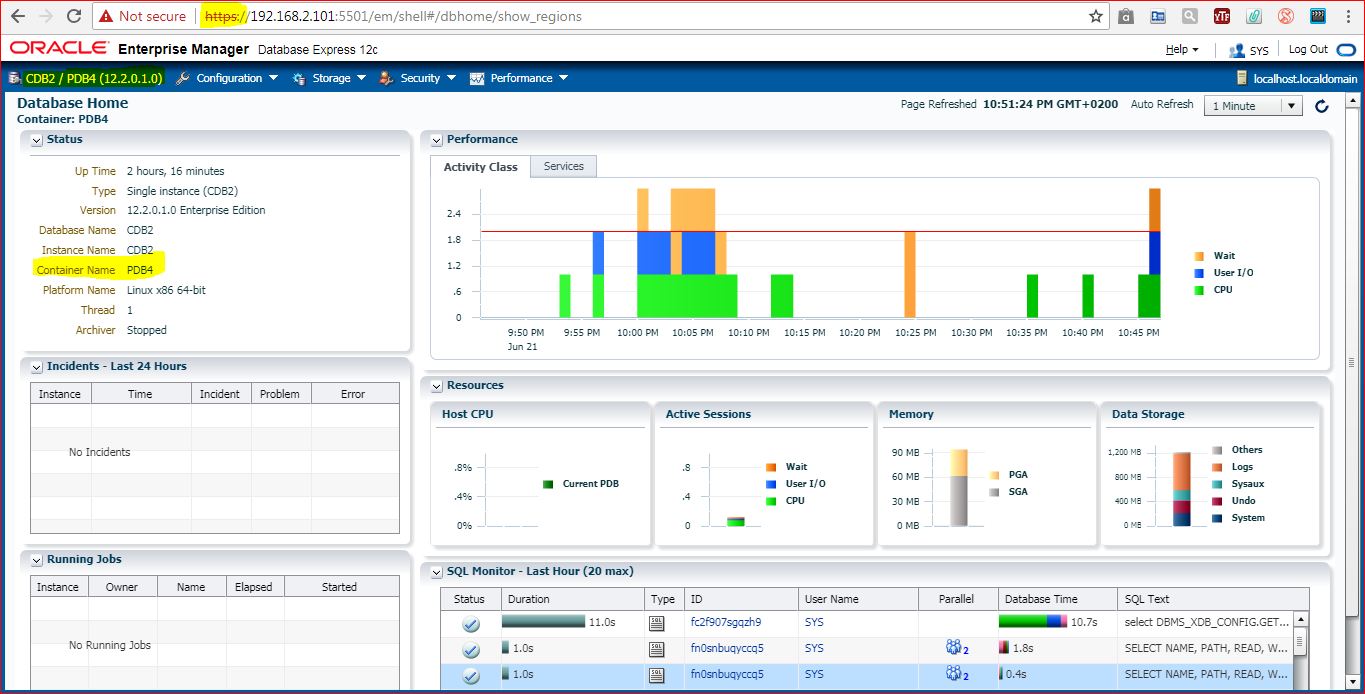Switch to the Services tab

pyautogui.click(x=563, y=166)
